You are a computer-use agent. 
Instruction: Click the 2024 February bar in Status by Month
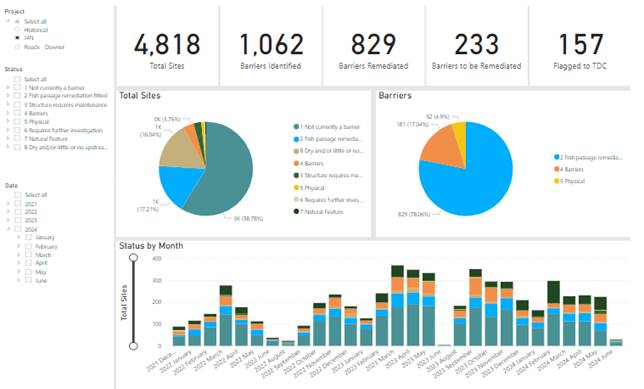[554, 313]
